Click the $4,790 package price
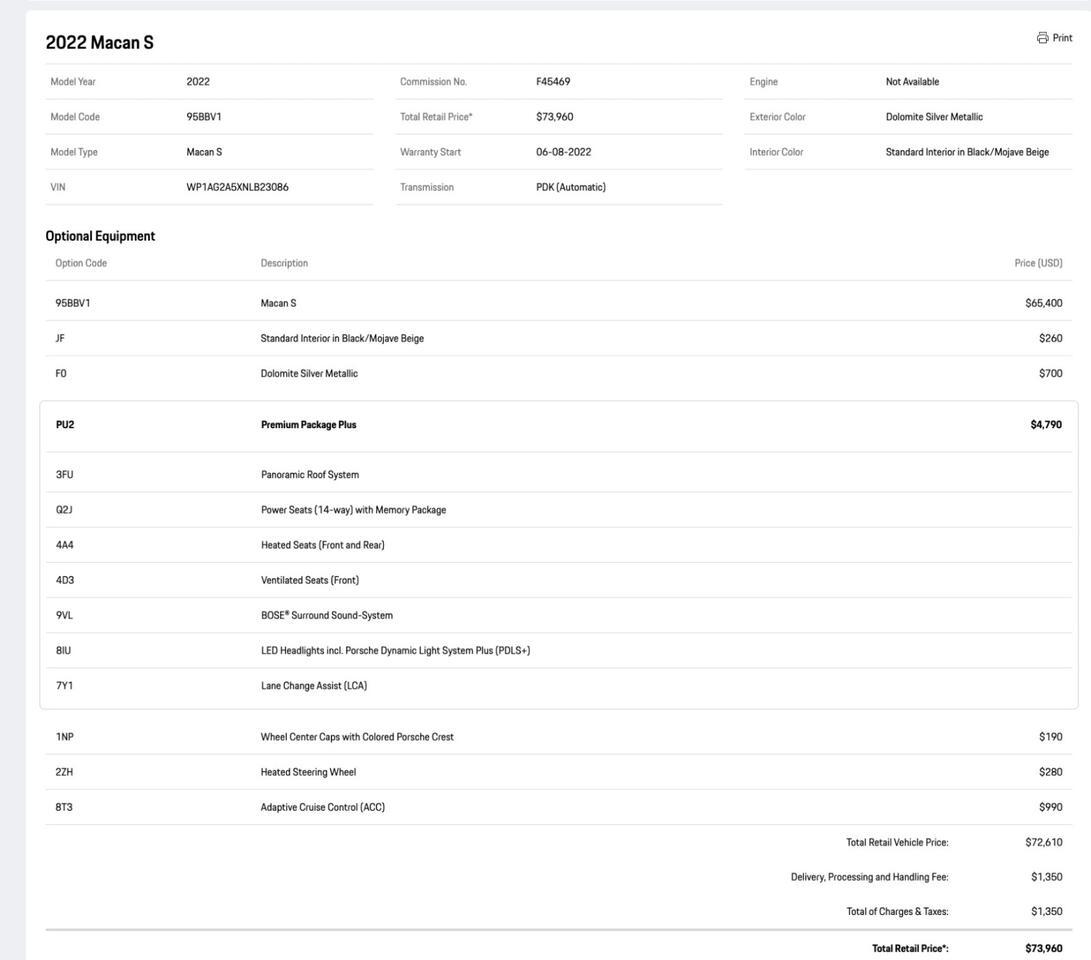Viewport: 1091px width, 960px height. tap(1046, 425)
